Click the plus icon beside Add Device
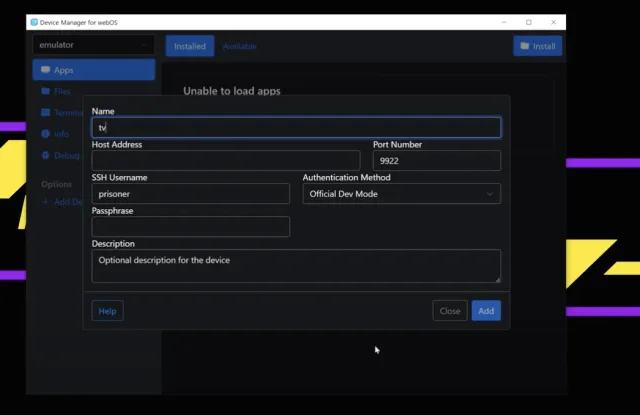The width and height of the screenshot is (640, 415). [x=45, y=202]
